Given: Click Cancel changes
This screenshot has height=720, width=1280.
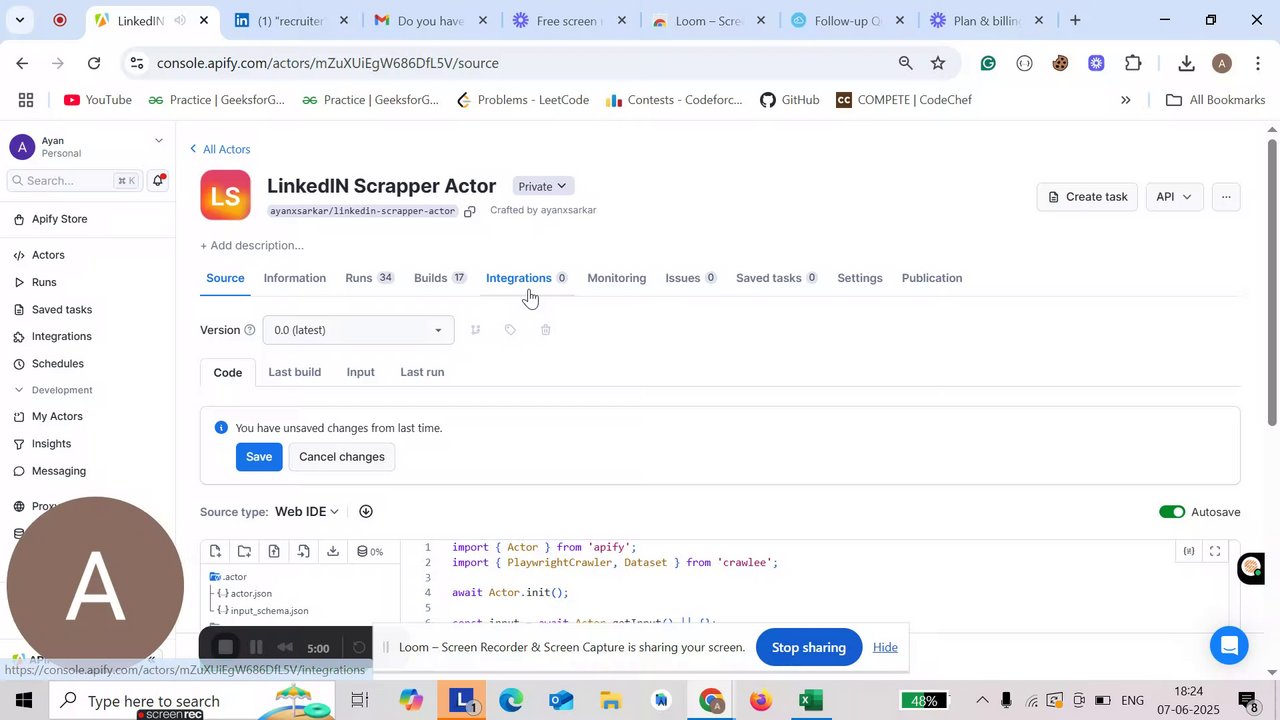Looking at the screenshot, I should [342, 457].
